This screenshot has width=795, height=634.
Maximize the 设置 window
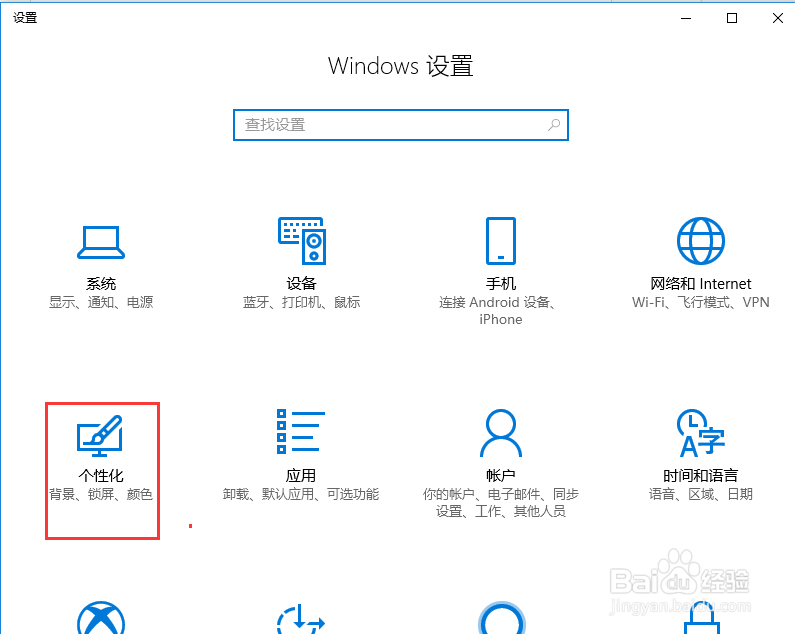click(x=732, y=18)
